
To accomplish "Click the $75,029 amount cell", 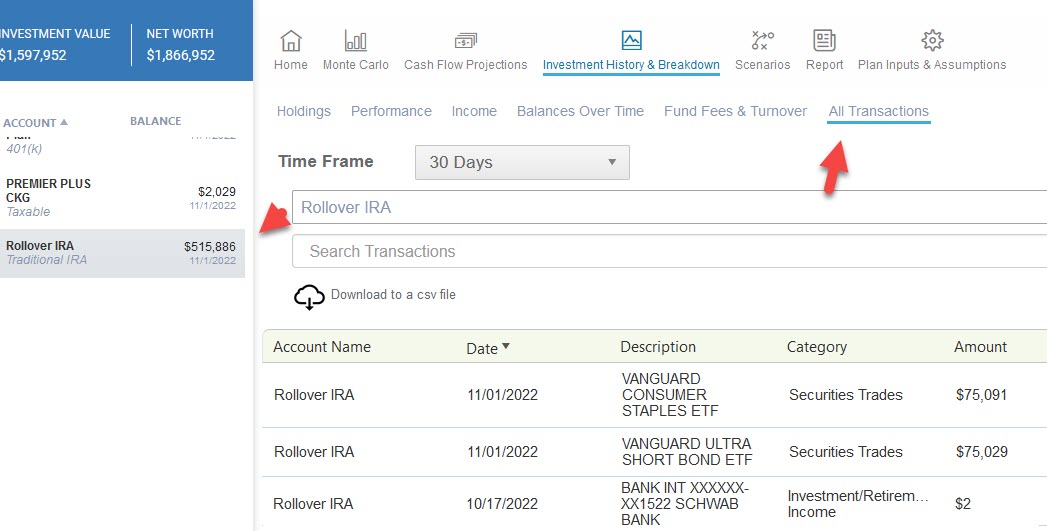I will click(982, 452).
